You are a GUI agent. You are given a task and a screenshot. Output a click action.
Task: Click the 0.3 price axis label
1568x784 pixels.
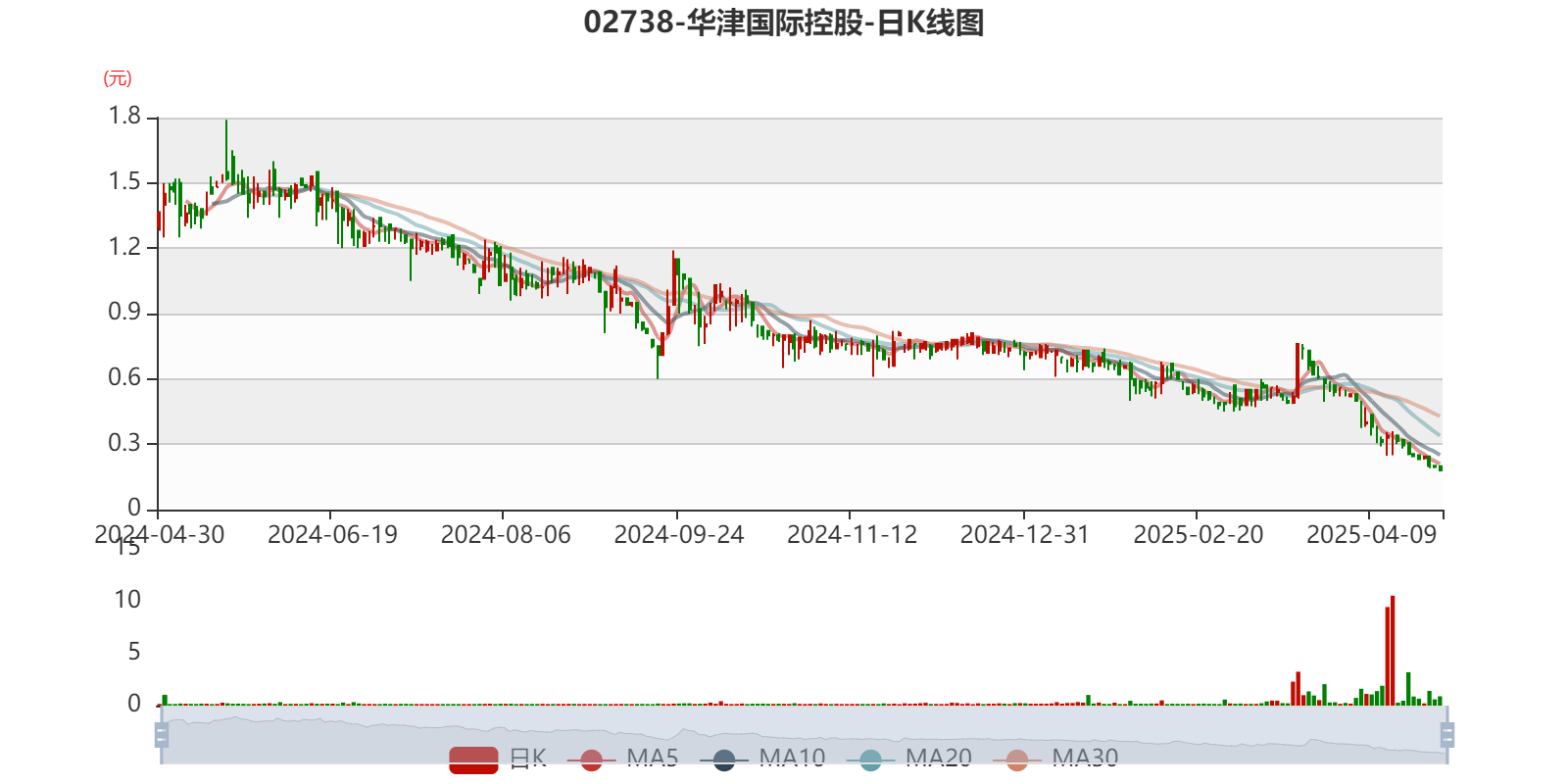(124, 443)
